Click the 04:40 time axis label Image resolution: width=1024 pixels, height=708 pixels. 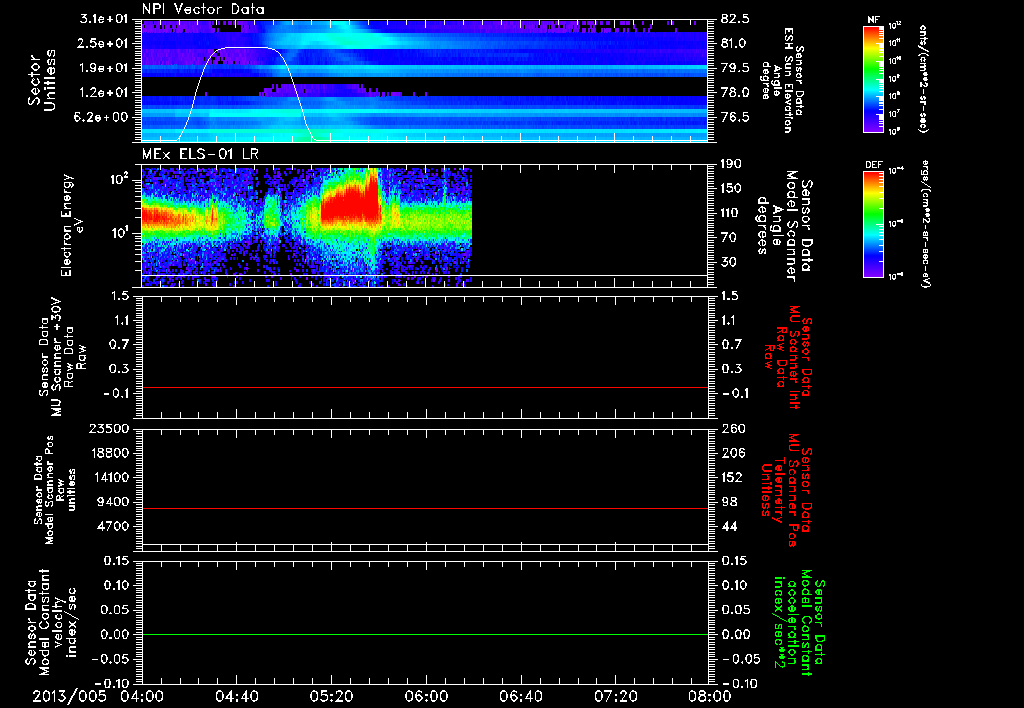click(236, 696)
